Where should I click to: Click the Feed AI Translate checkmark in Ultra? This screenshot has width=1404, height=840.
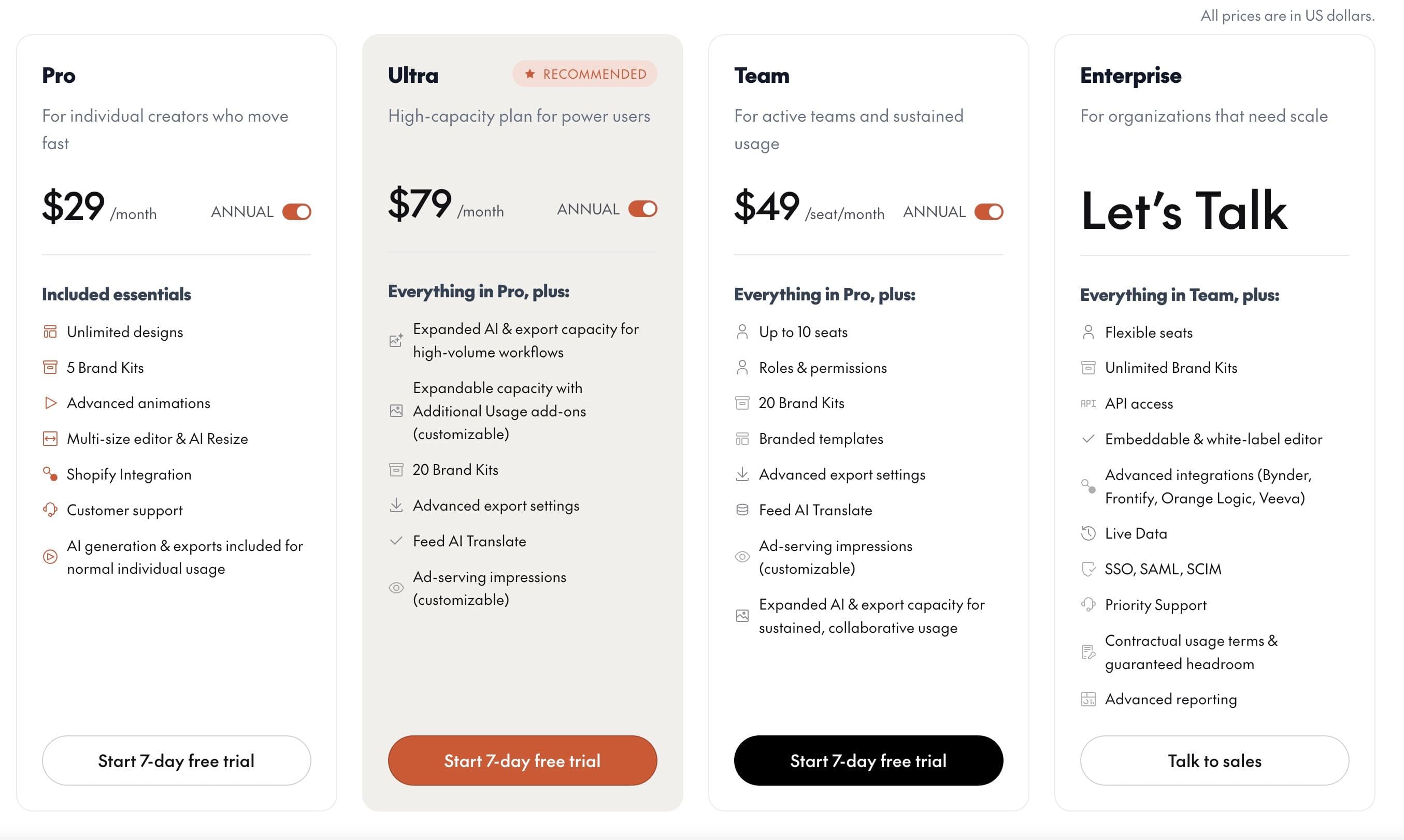(x=395, y=541)
